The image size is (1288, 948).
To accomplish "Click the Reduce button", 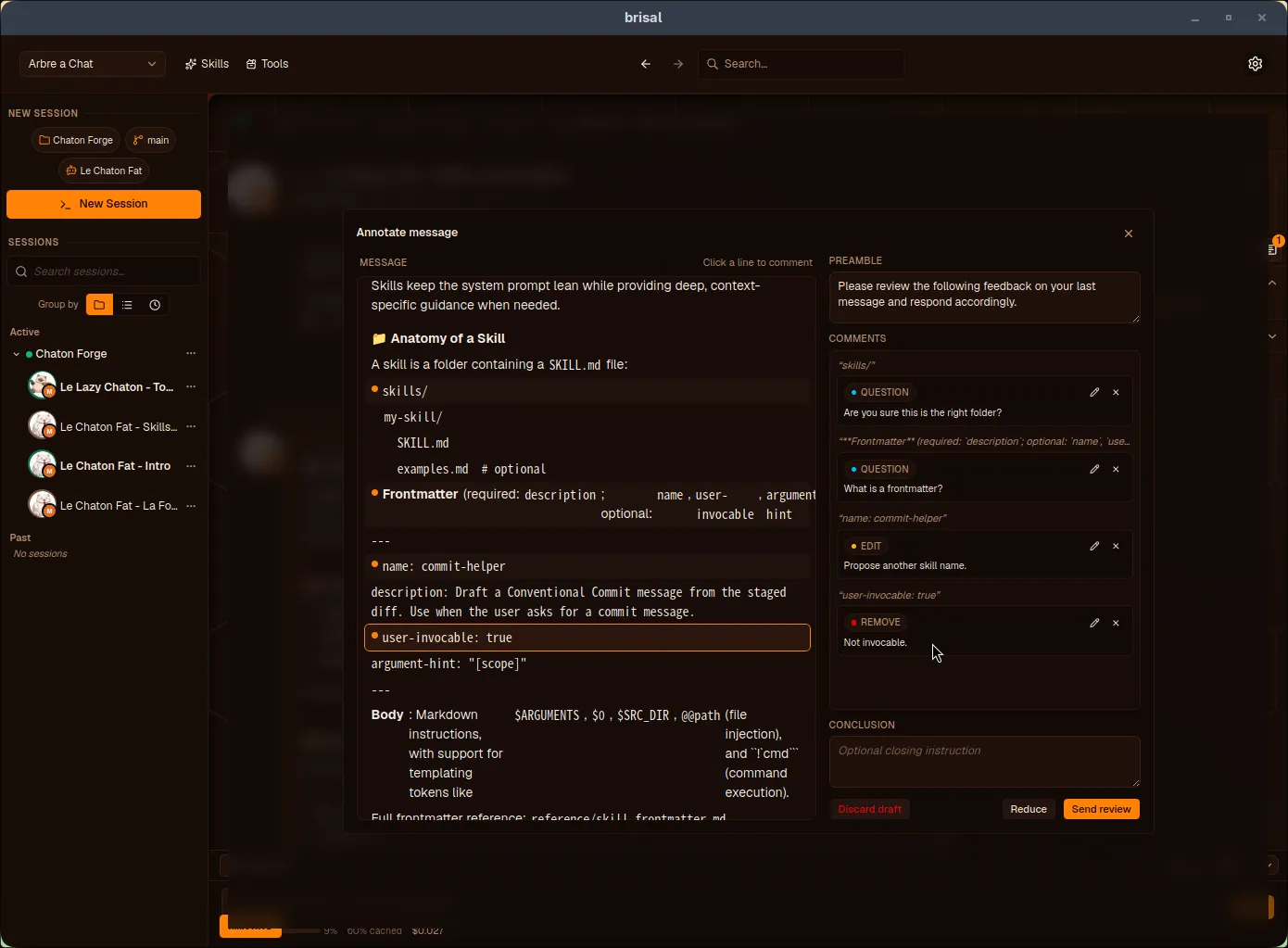I will (x=1029, y=809).
